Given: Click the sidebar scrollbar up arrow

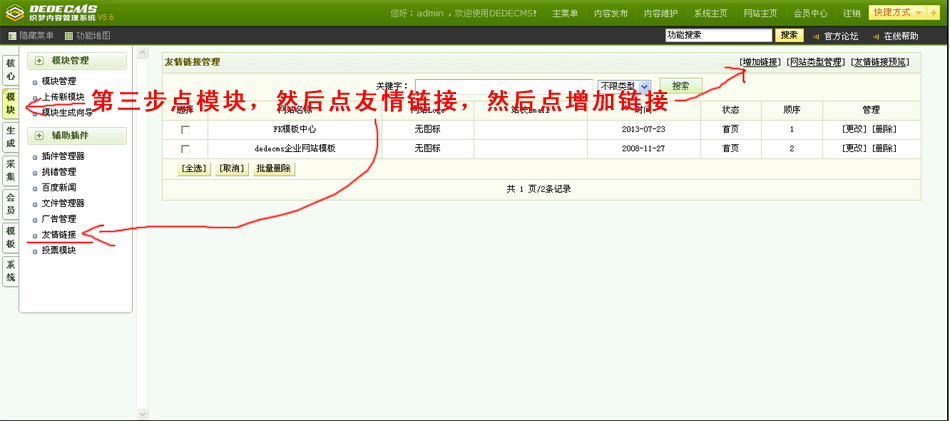Looking at the screenshot, I should [x=141, y=53].
